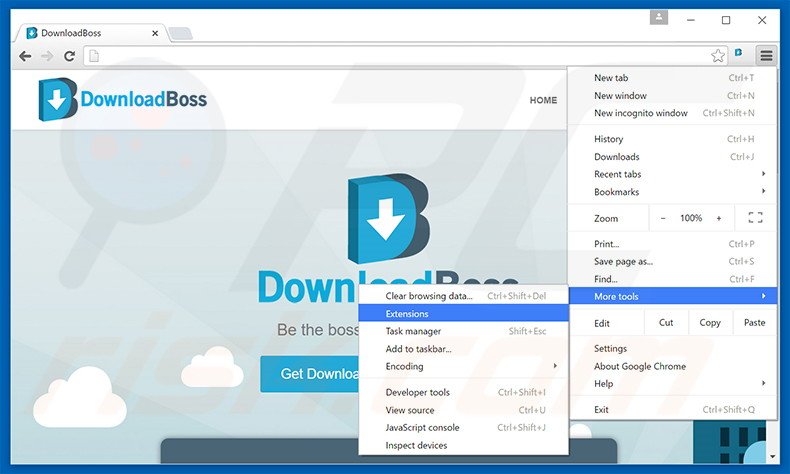Screen dimensions: 790x474
Task: Open Downloads from the menu
Action: 673,157
